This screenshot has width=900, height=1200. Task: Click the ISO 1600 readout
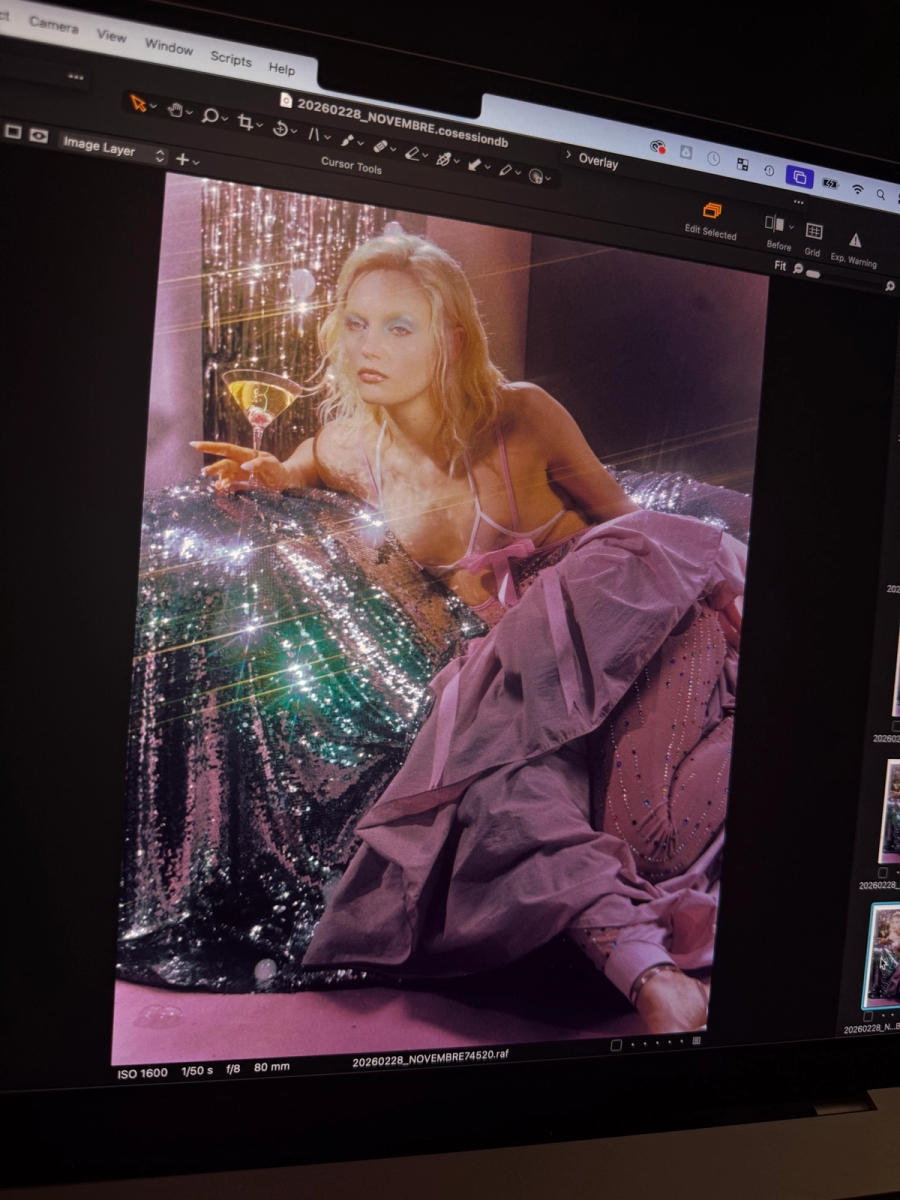143,1073
